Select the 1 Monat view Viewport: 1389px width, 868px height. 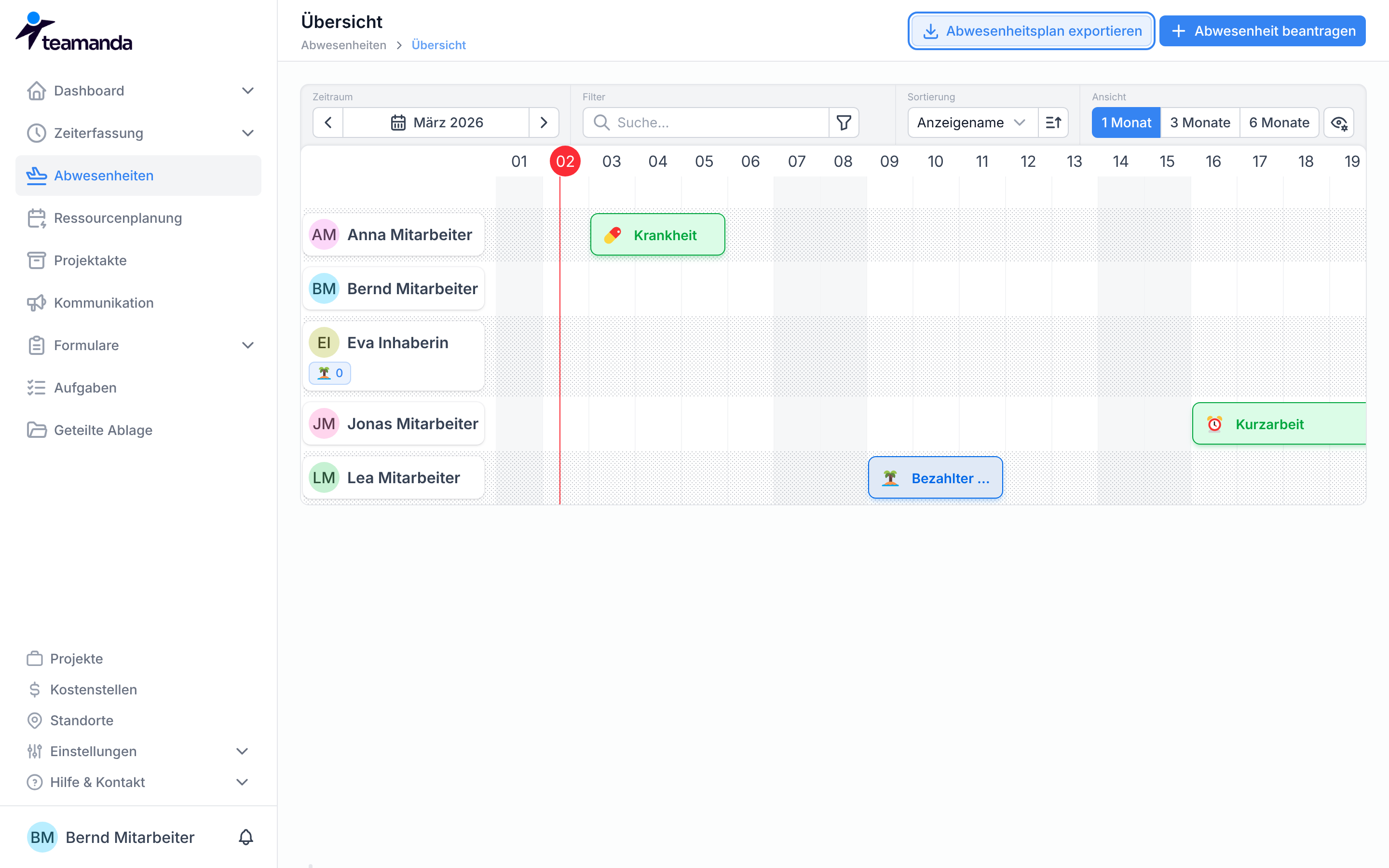tap(1126, 123)
